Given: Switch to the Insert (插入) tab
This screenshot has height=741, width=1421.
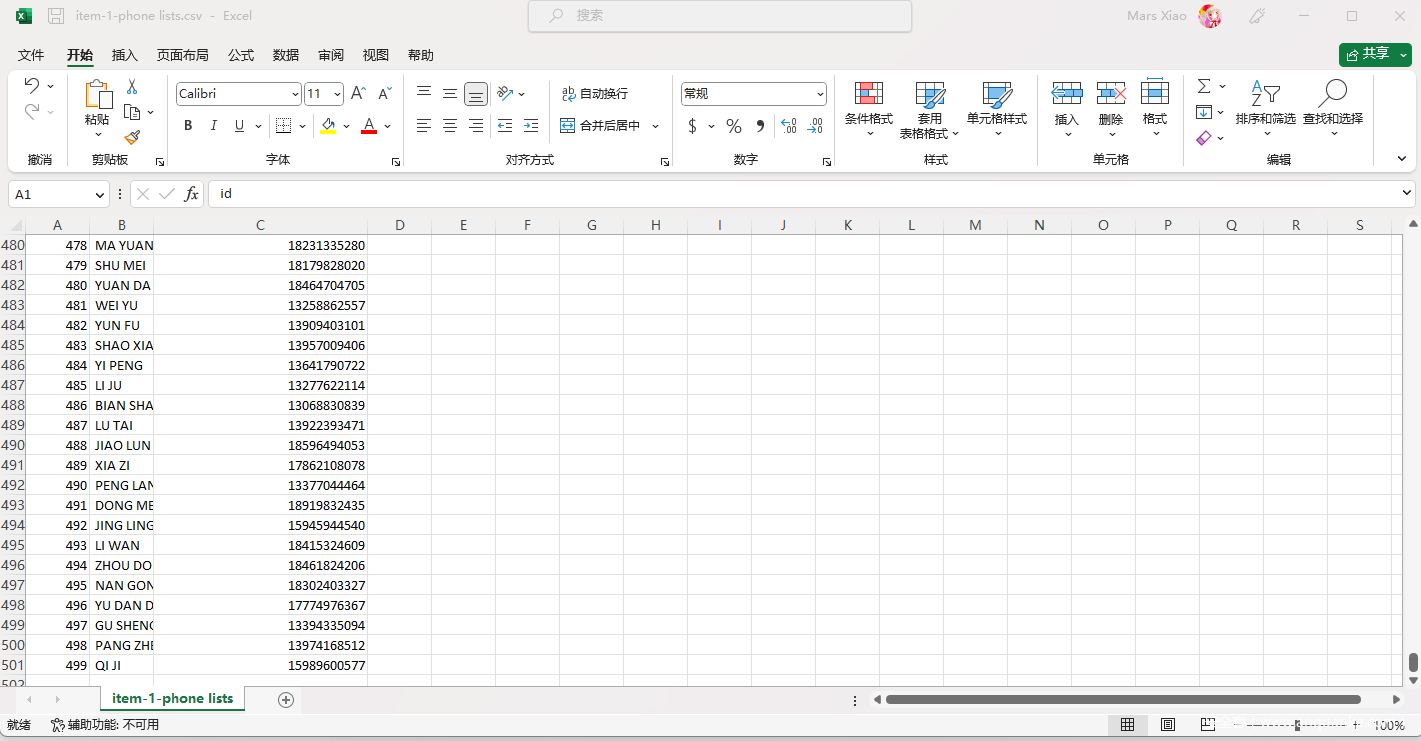Looking at the screenshot, I should (125, 55).
